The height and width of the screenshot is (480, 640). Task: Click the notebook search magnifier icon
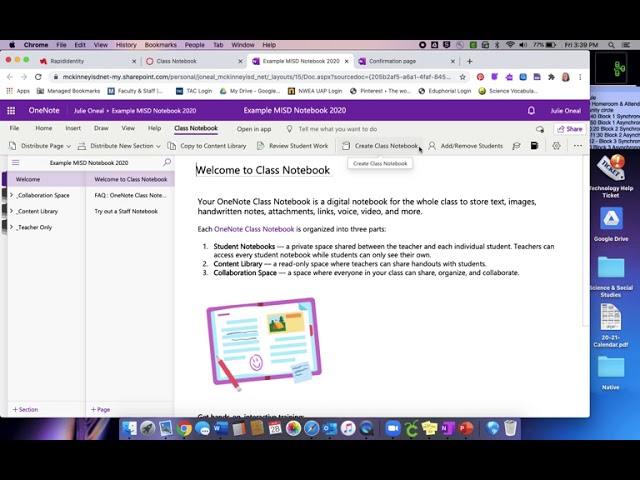click(167, 162)
